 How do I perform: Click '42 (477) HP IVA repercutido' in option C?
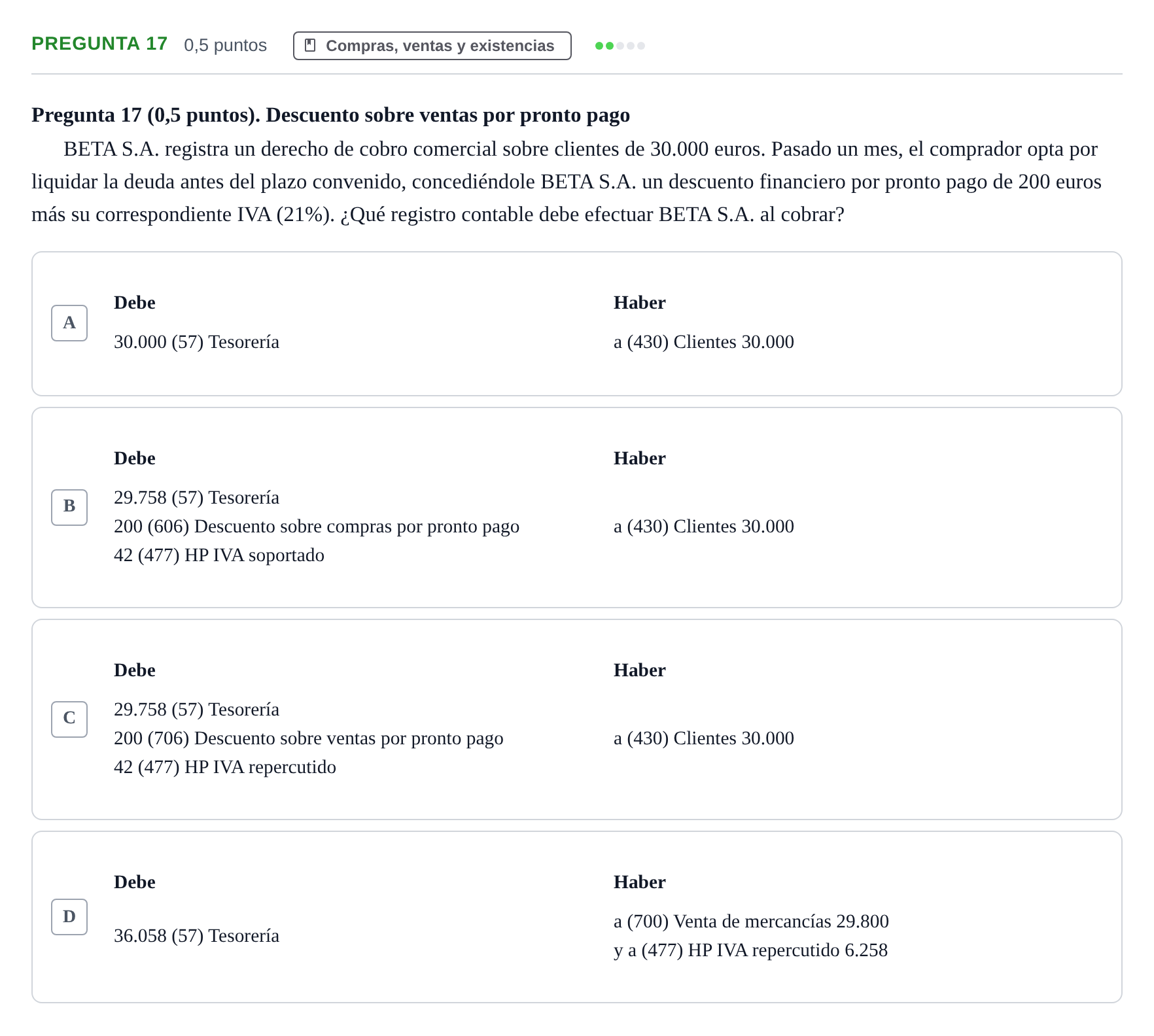click(x=225, y=767)
